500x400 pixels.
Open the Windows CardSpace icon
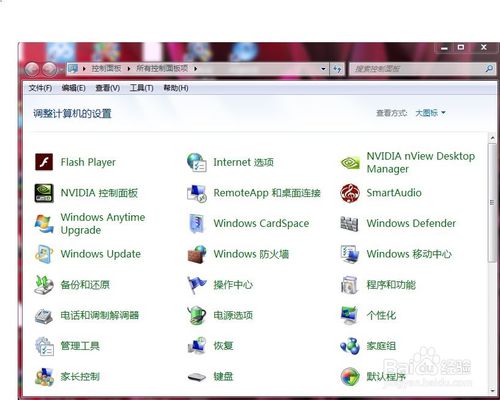[197, 224]
